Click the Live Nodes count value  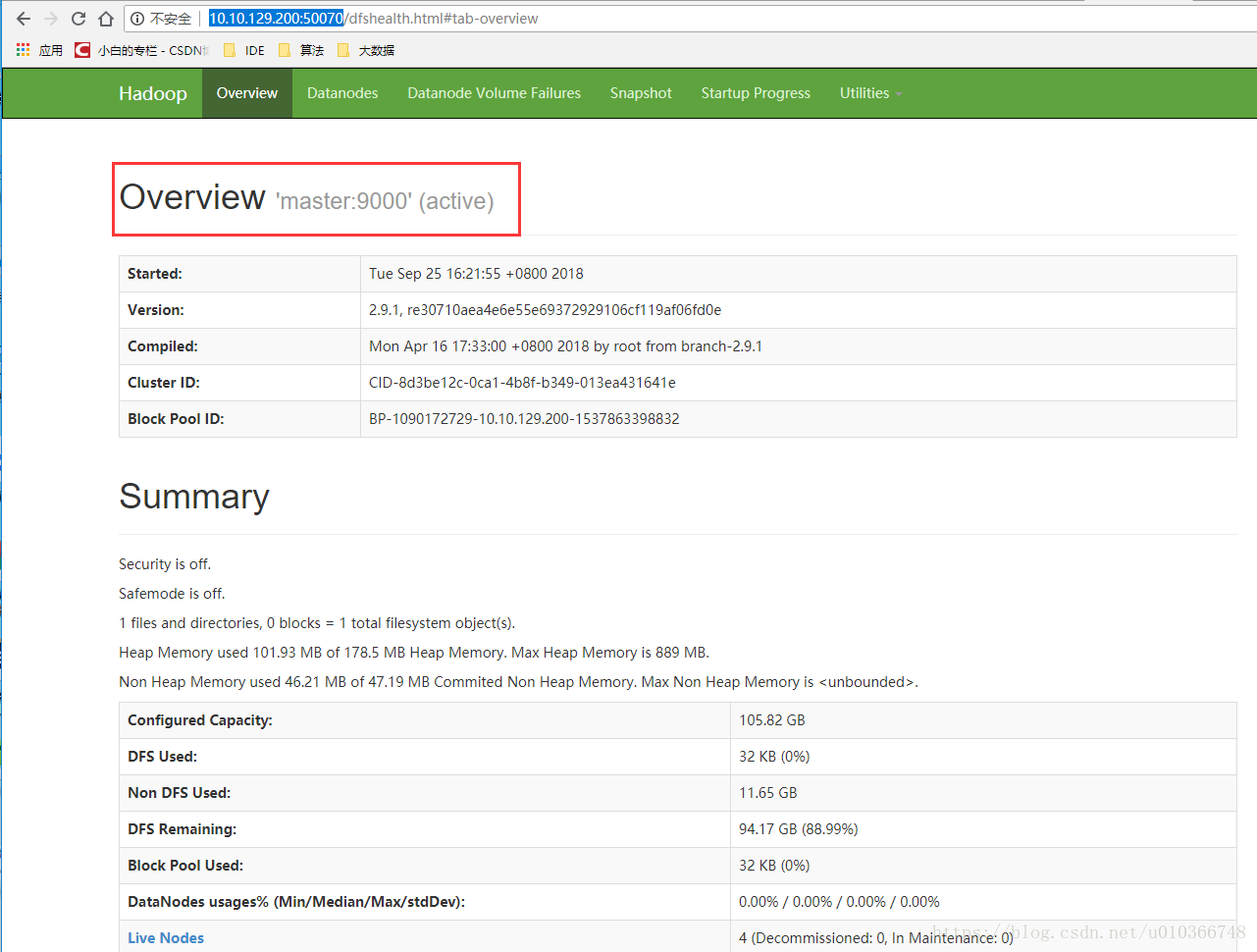coord(876,938)
